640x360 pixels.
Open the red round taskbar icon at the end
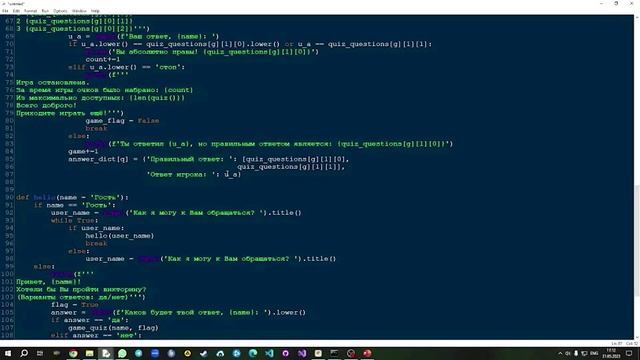[x=367, y=353]
